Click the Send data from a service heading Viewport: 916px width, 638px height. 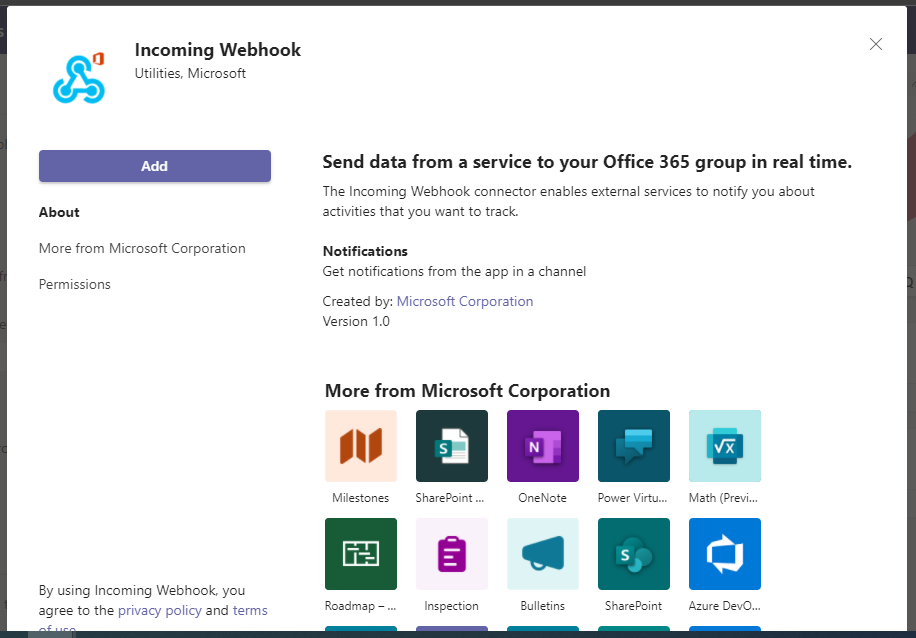(x=587, y=162)
